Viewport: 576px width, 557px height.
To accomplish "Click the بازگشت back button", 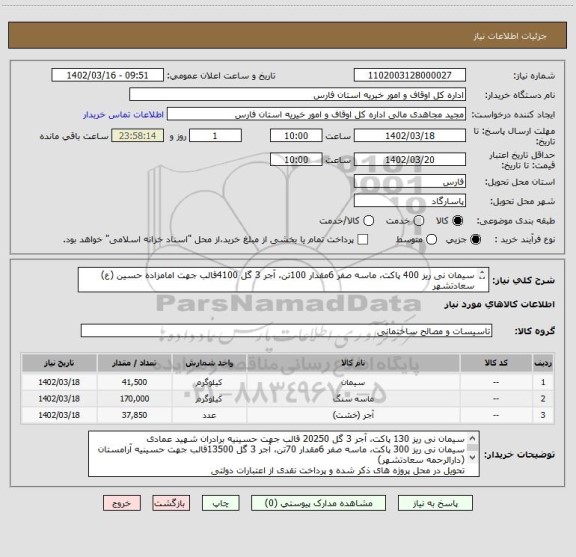I will pos(171,503).
